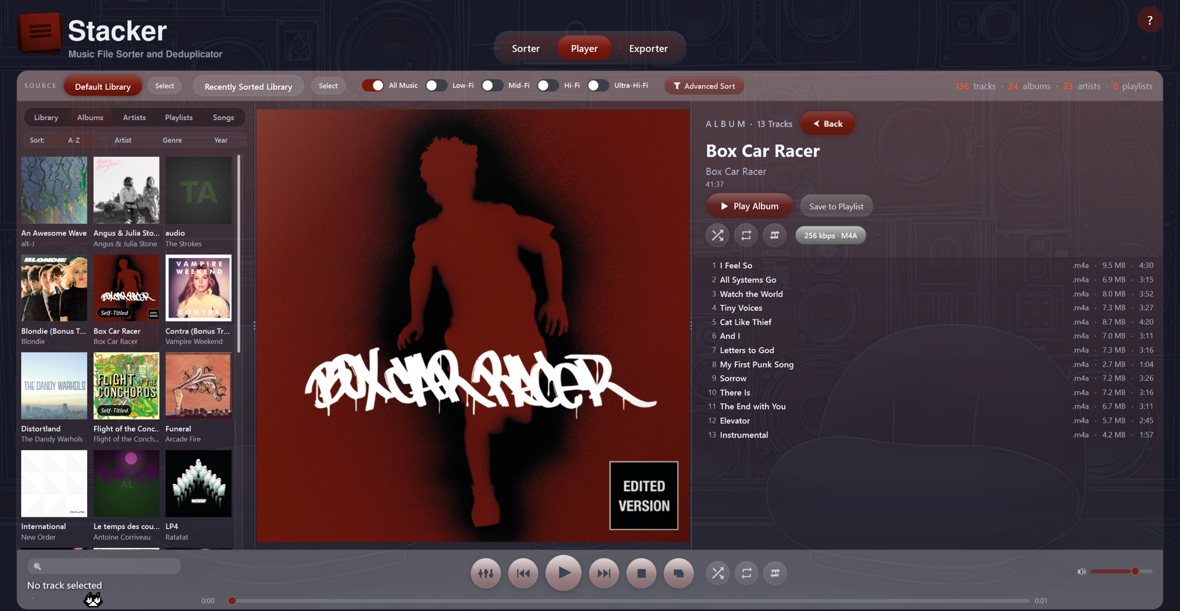Open the An Awesome Wave album thumbnail
The image size is (1180, 611).
[54, 190]
